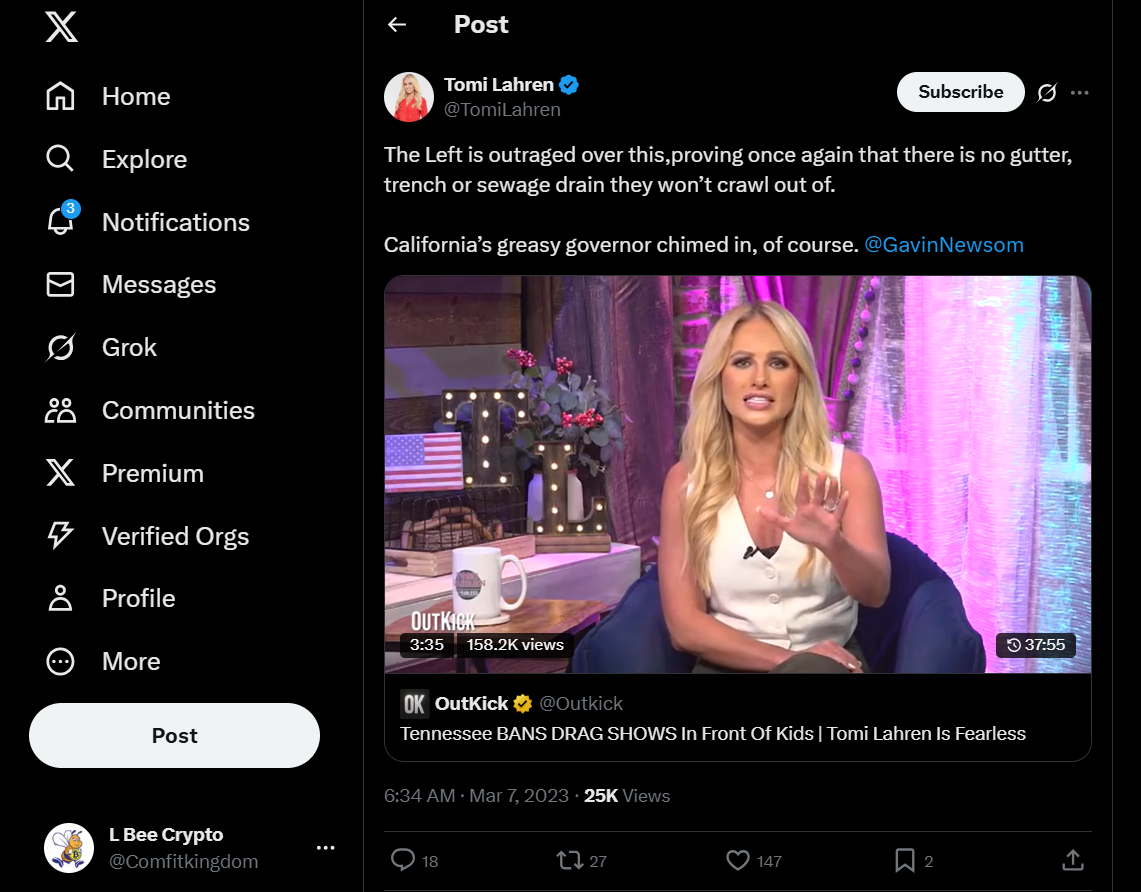Screen dimensions: 1141x892
Task: Bookmark this post
Action: point(905,860)
